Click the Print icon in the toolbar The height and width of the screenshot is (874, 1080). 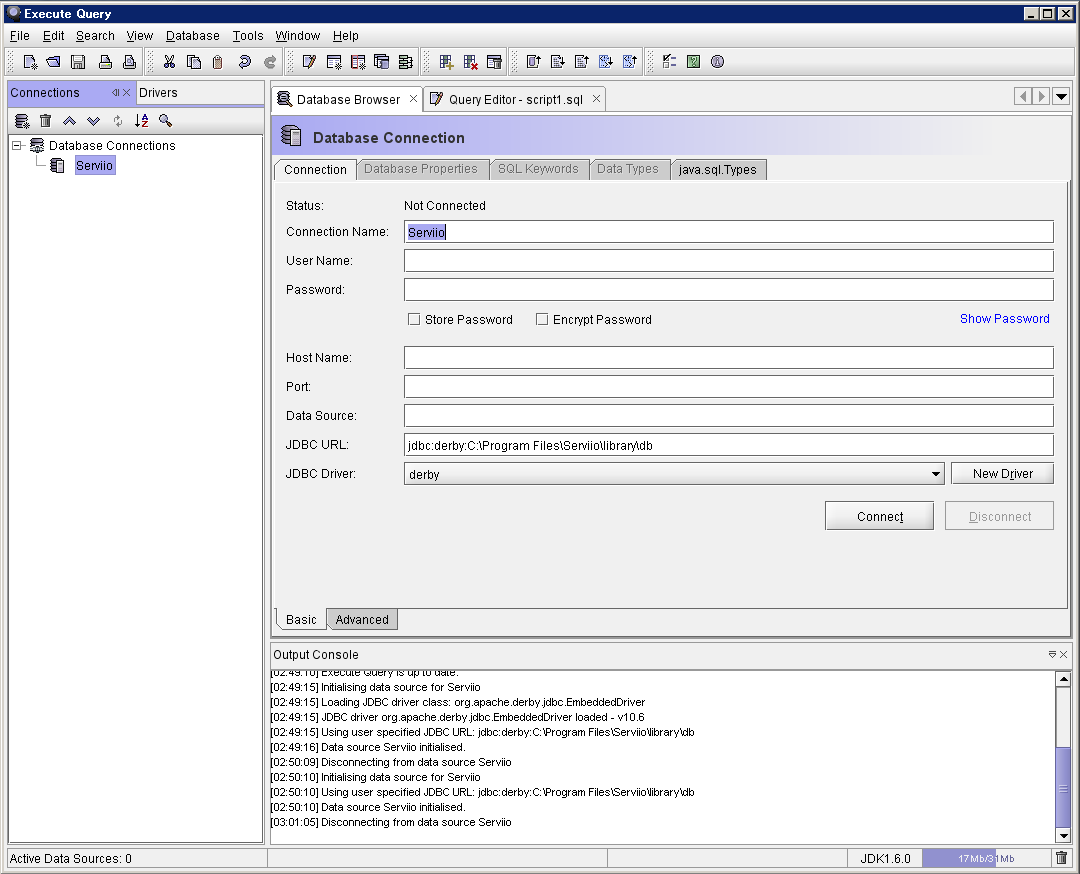[104, 62]
